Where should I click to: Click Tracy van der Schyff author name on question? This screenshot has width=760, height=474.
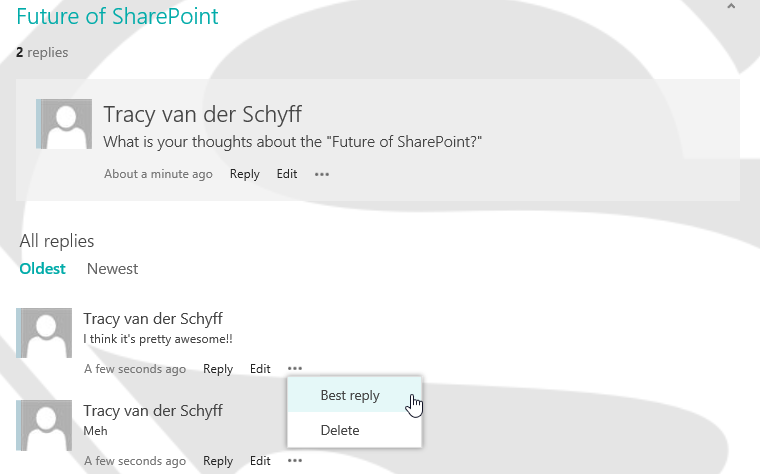[202, 114]
